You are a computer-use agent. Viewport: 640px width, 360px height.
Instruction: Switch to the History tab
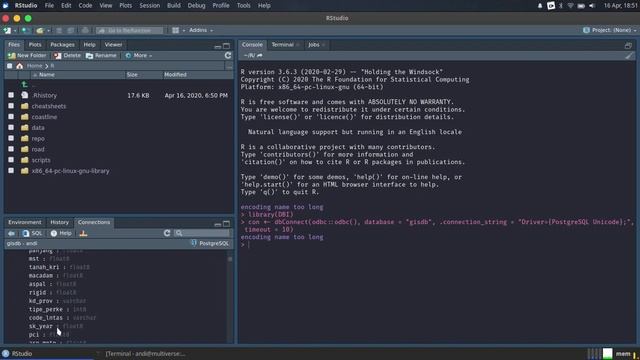pyautogui.click(x=60, y=222)
